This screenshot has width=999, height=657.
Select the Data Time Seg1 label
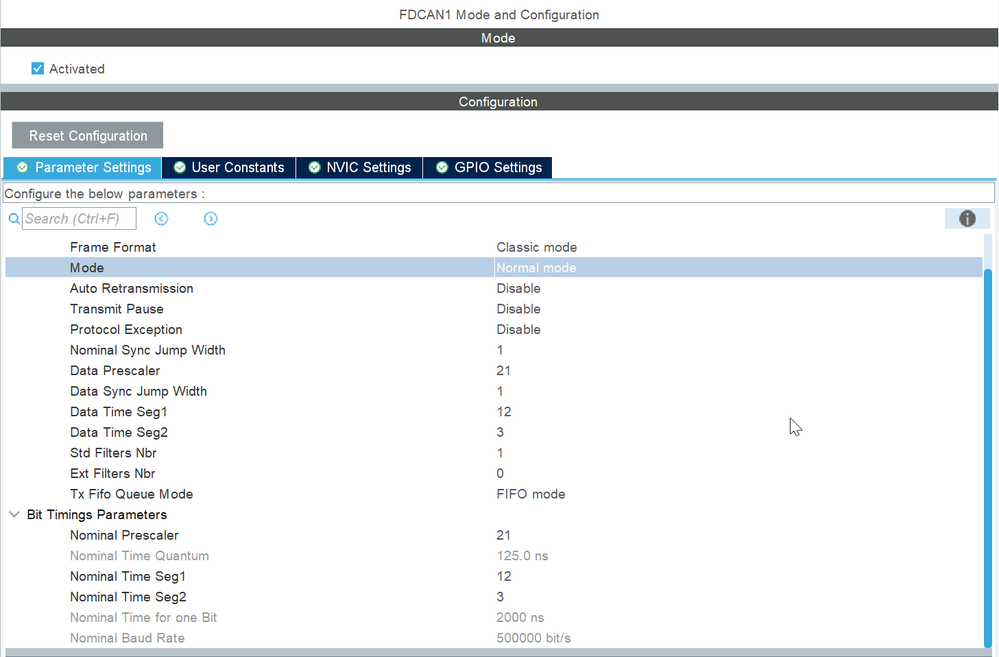[x=119, y=412]
